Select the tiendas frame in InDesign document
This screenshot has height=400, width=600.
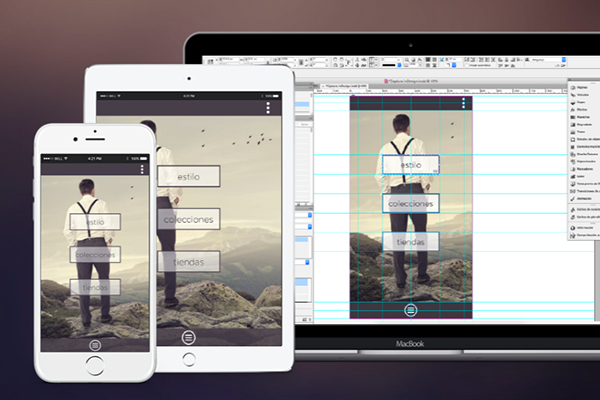[x=411, y=242]
